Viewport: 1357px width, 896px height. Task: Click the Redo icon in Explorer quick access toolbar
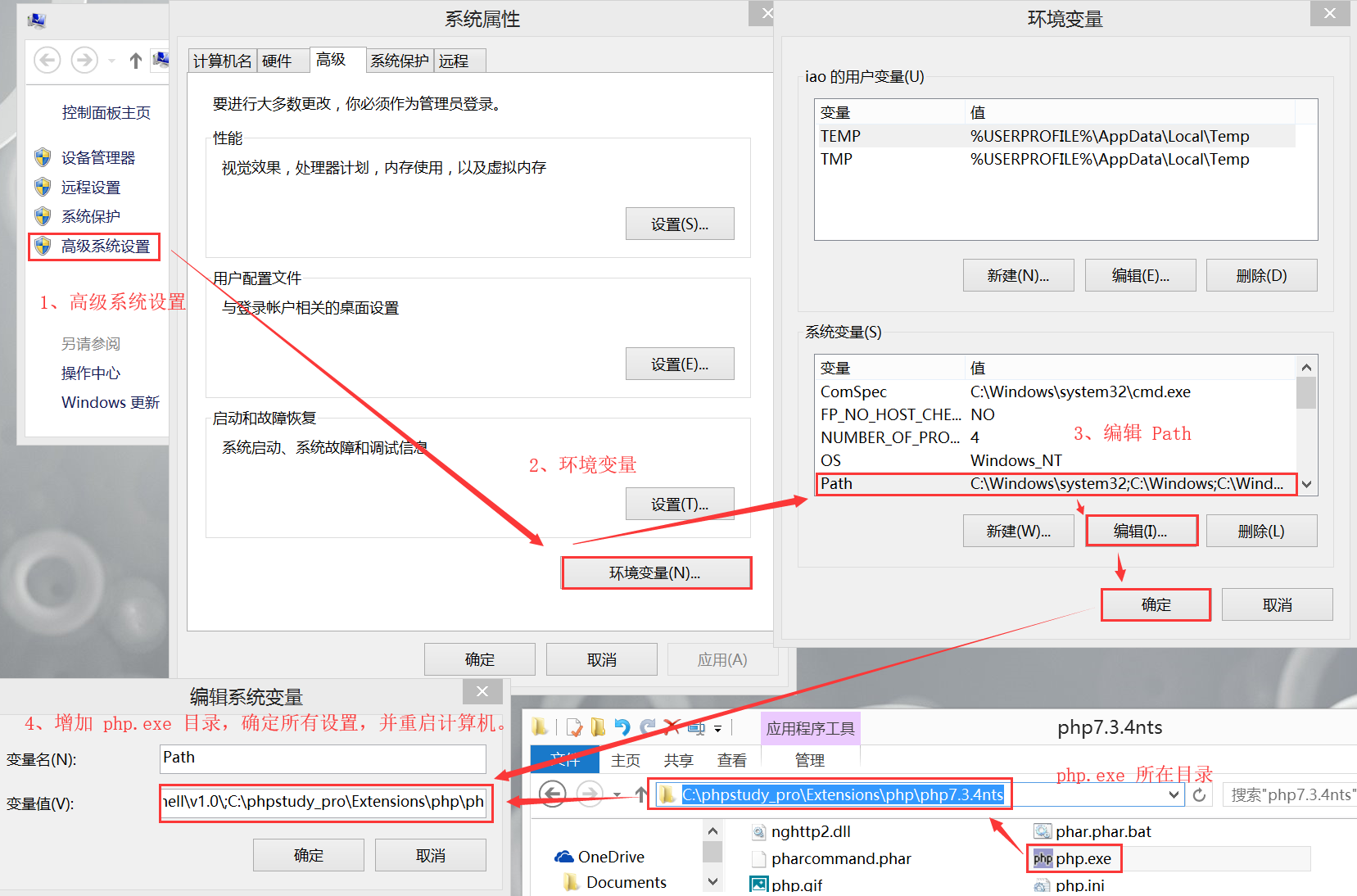[x=648, y=727]
